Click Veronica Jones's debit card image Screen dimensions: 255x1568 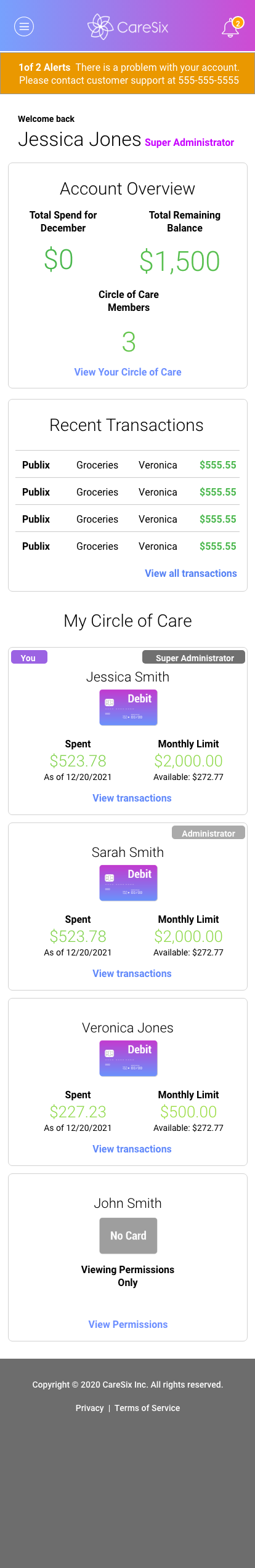128,1058
